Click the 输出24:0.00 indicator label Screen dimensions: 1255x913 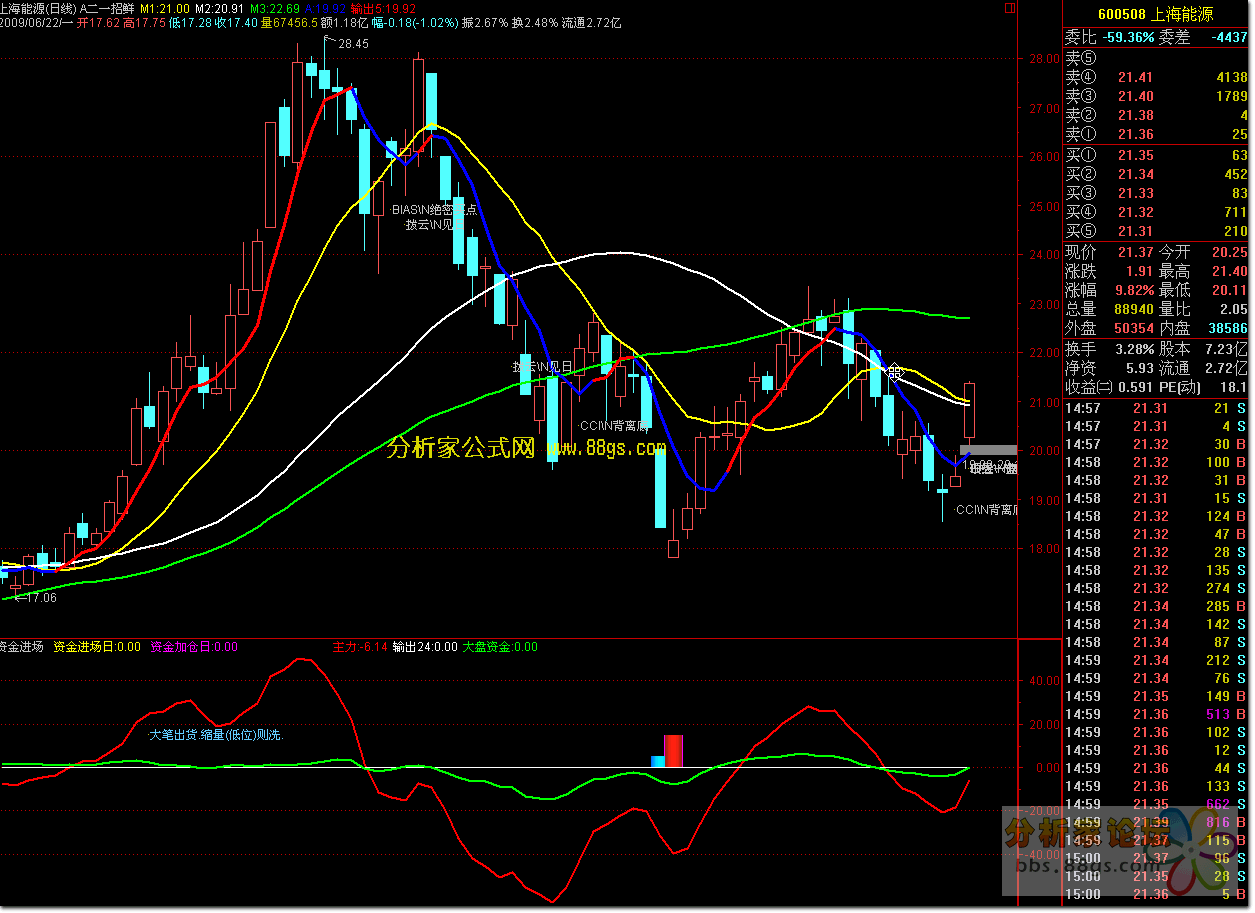click(425, 647)
